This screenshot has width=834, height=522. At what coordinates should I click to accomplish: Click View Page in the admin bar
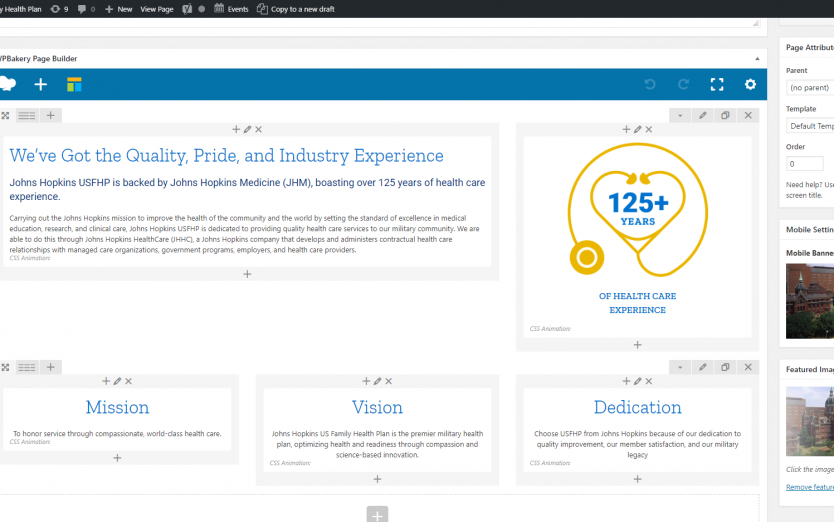coord(156,9)
